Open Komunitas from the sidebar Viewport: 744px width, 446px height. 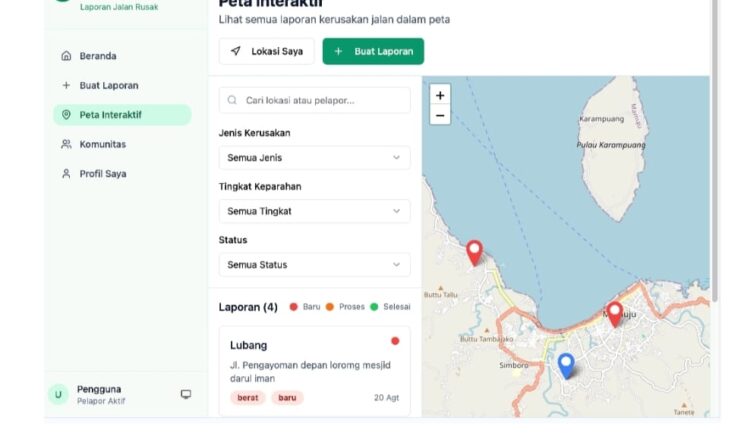coord(102,144)
